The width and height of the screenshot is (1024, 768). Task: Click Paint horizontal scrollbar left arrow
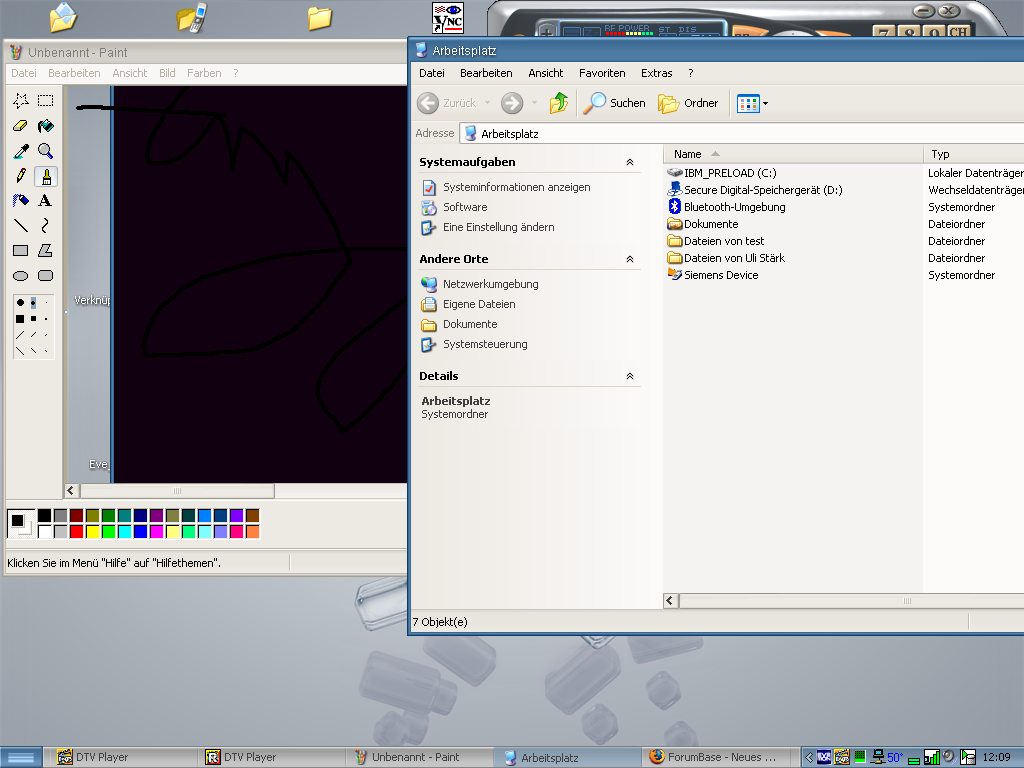click(72, 490)
